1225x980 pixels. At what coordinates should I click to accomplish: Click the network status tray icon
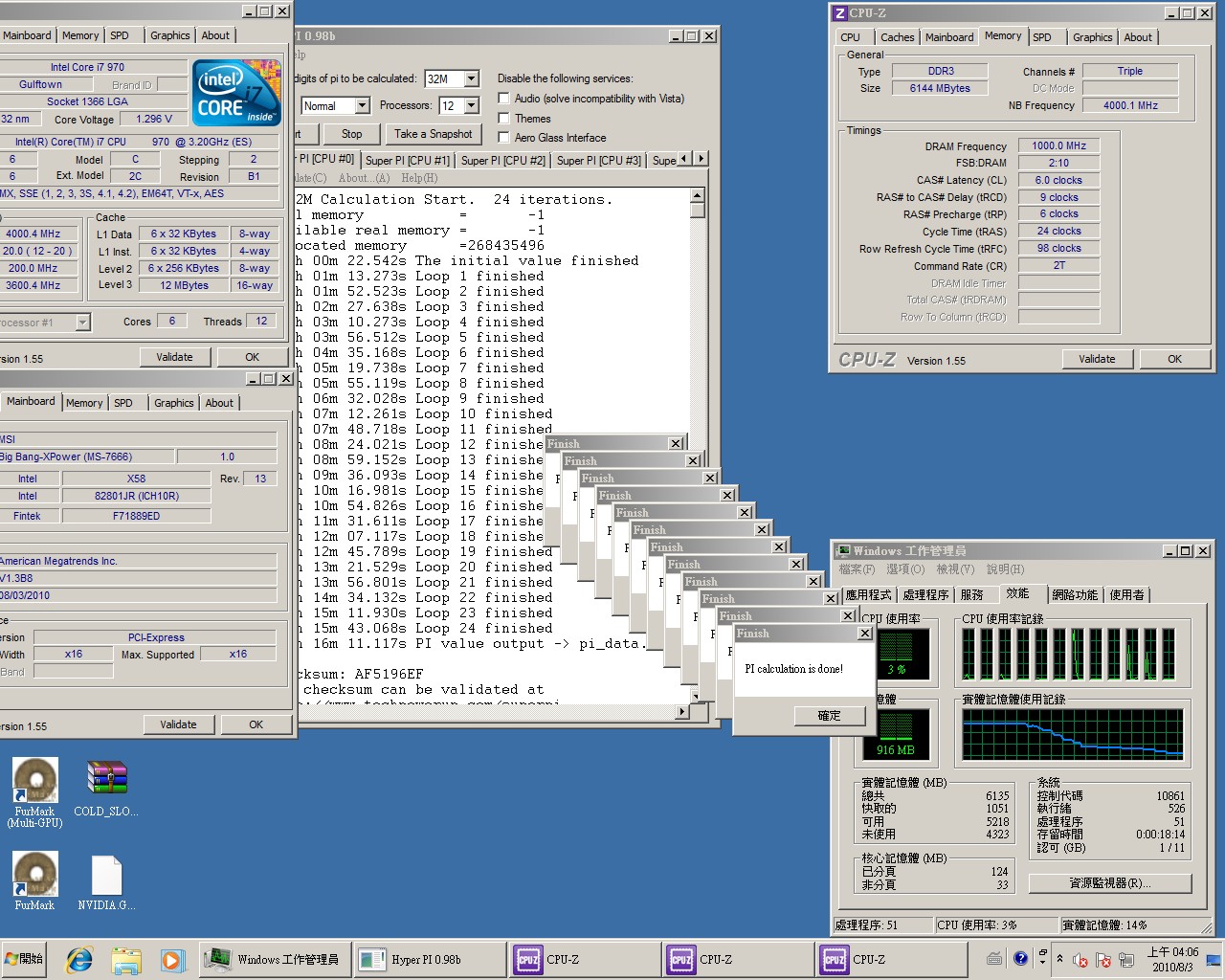click(x=1126, y=960)
